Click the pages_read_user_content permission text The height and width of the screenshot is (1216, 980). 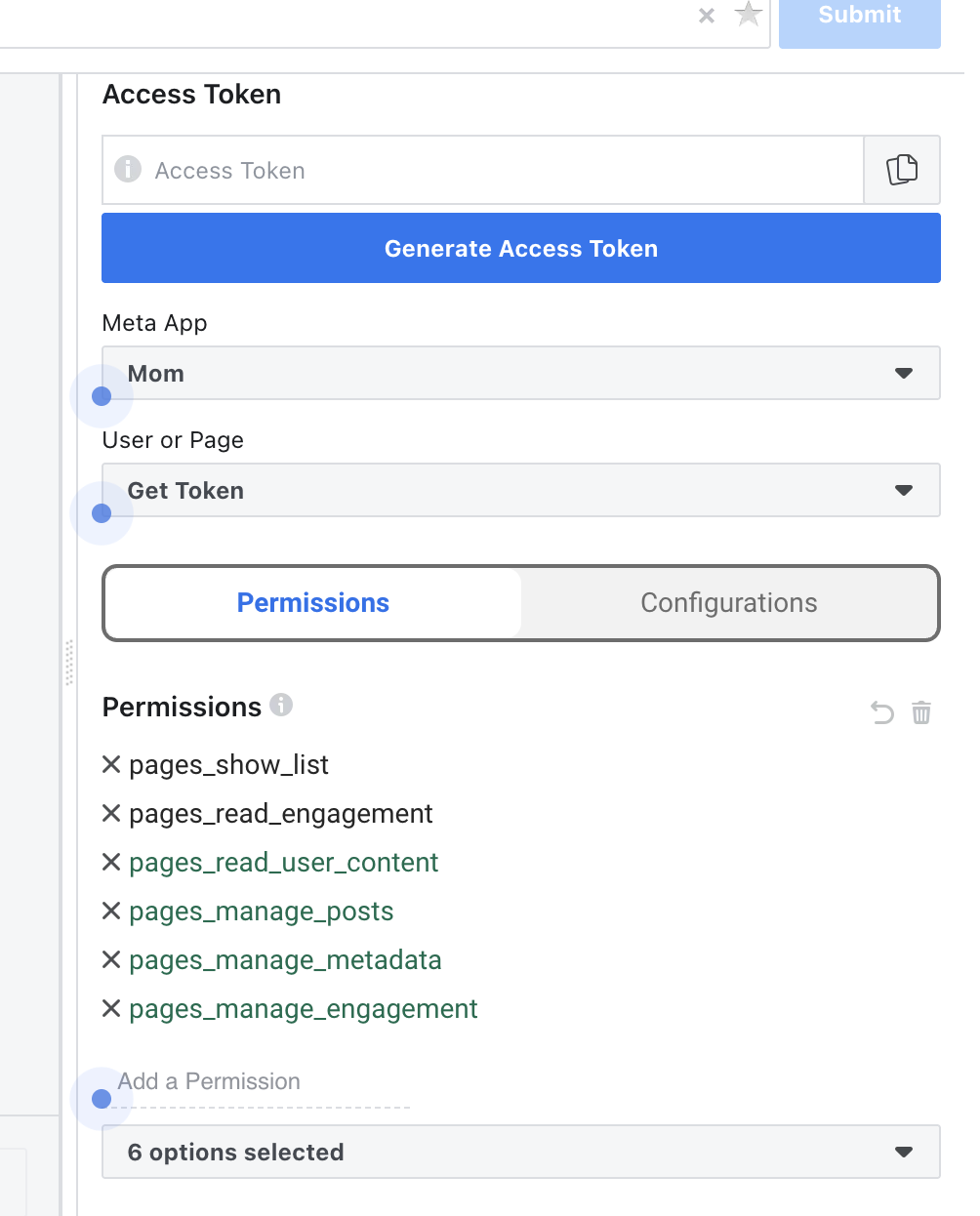point(284,863)
